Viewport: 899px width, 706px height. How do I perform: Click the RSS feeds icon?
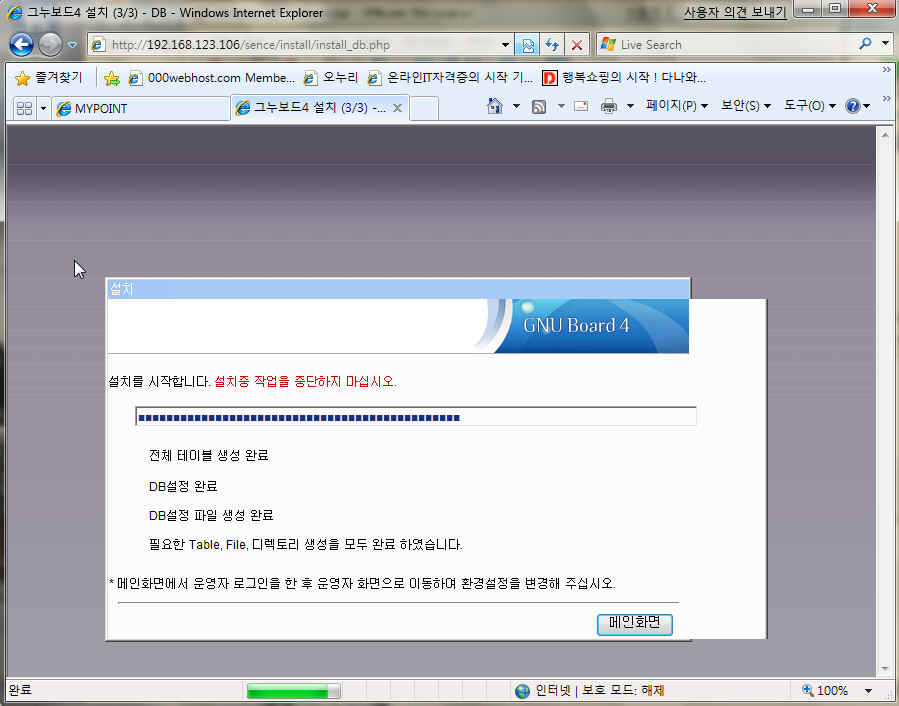539,107
